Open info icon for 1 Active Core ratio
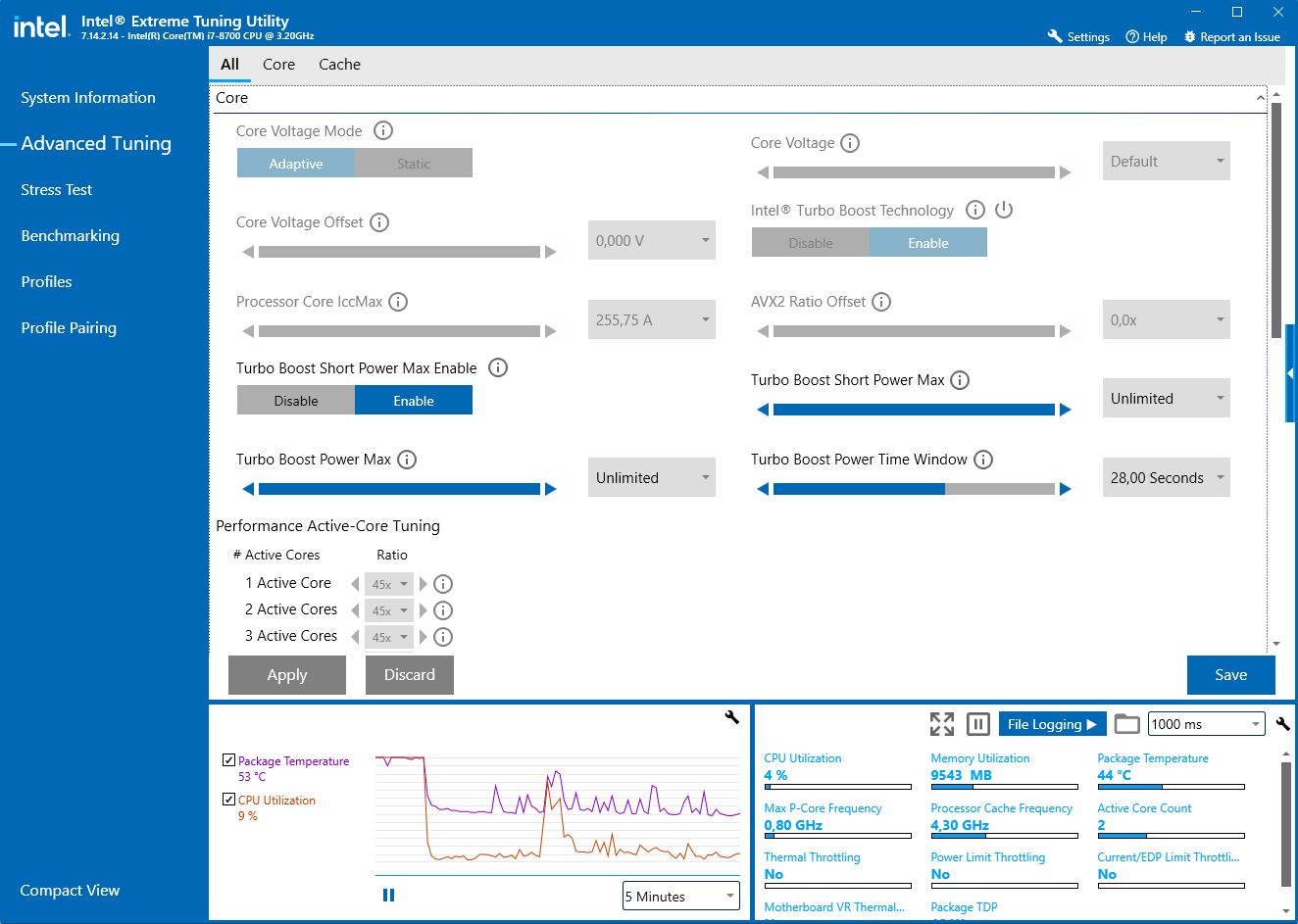This screenshot has height=924, width=1298. pyautogui.click(x=443, y=584)
